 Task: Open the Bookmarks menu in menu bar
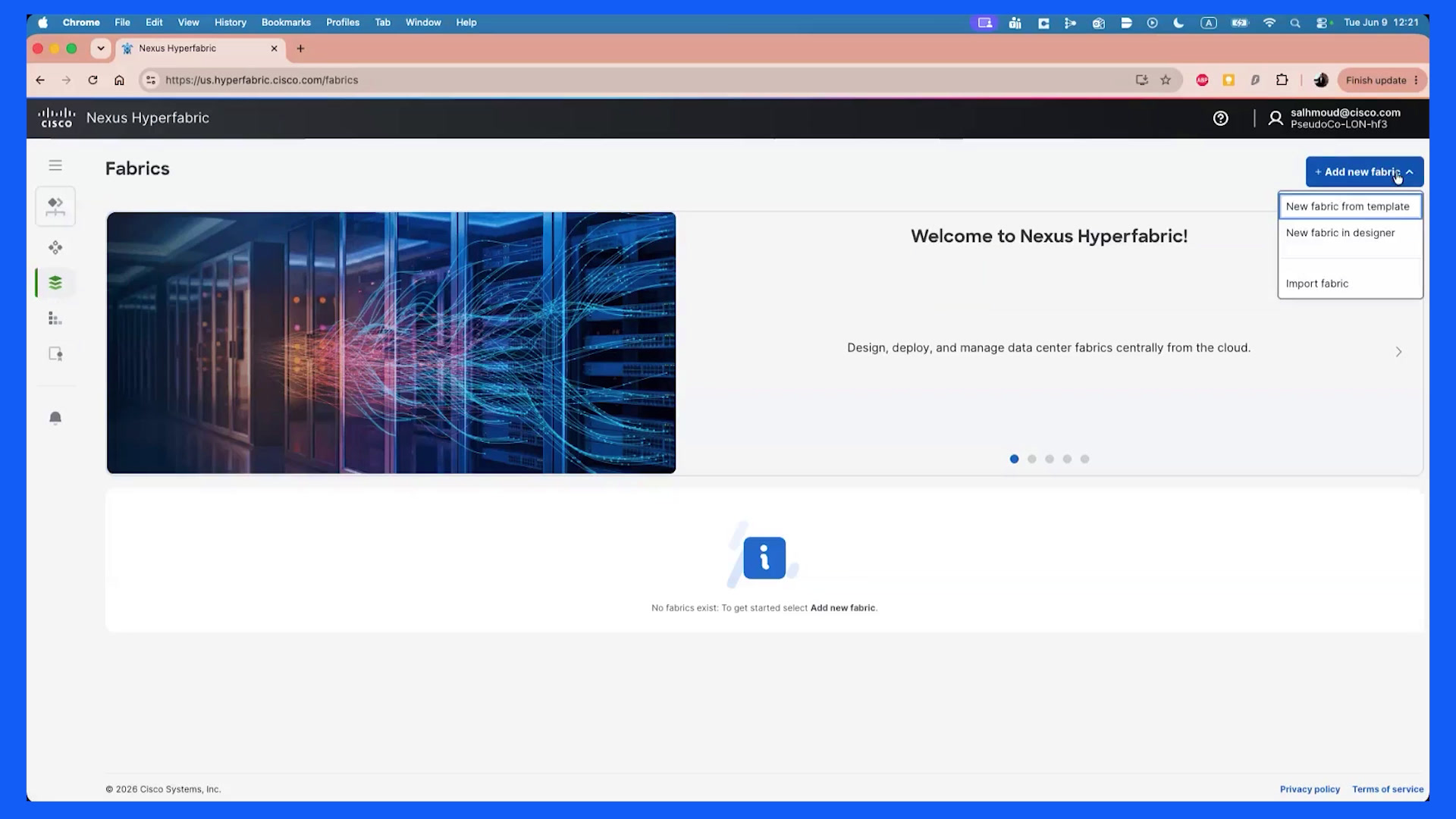[286, 22]
